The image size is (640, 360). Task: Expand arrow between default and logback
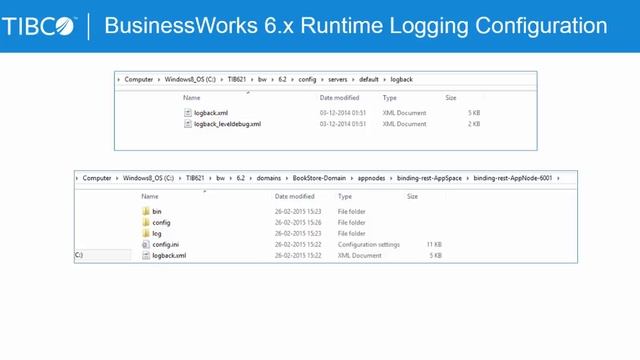pos(384,80)
